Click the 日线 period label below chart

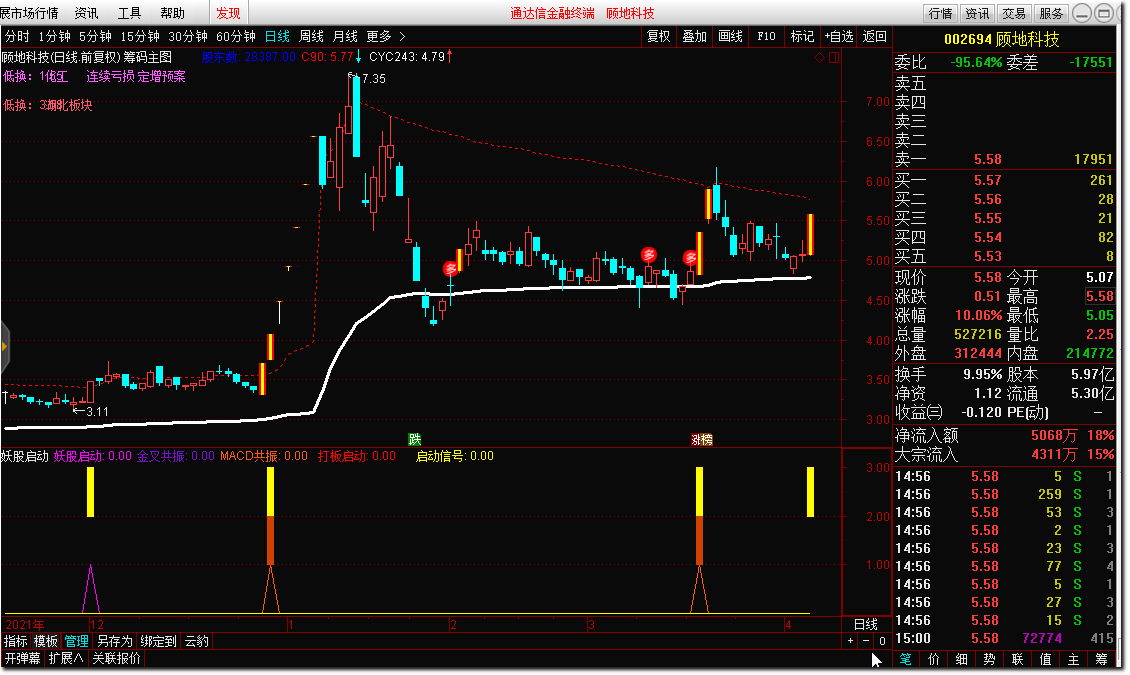tap(866, 625)
